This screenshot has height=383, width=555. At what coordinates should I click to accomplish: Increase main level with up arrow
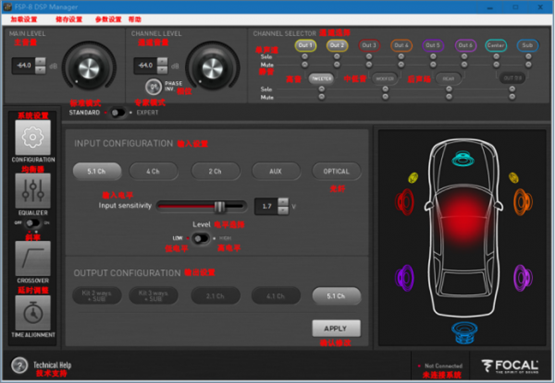click(x=41, y=61)
